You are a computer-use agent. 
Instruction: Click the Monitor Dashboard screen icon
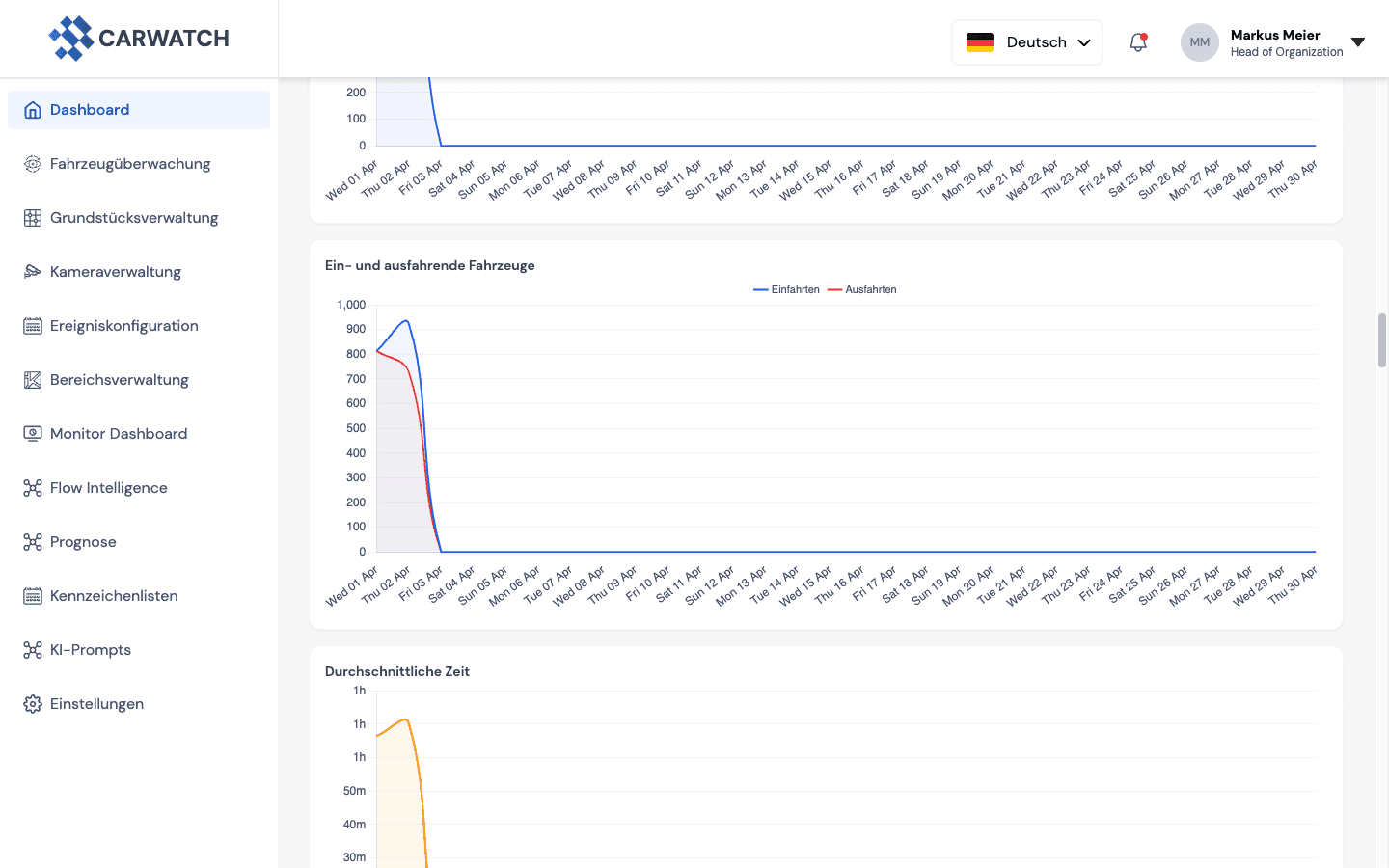pyautogui.click(x=32, y=433)
